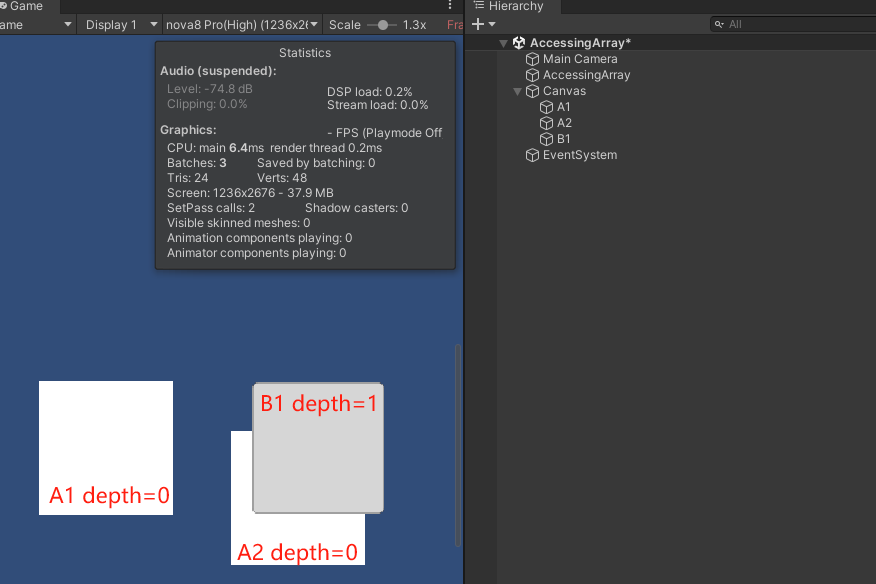Image resolution: width=876 pixels, height=584 pixels.
Task: Click the SetPass calls: 2 statistic
Action: click(x=211, y=208)
